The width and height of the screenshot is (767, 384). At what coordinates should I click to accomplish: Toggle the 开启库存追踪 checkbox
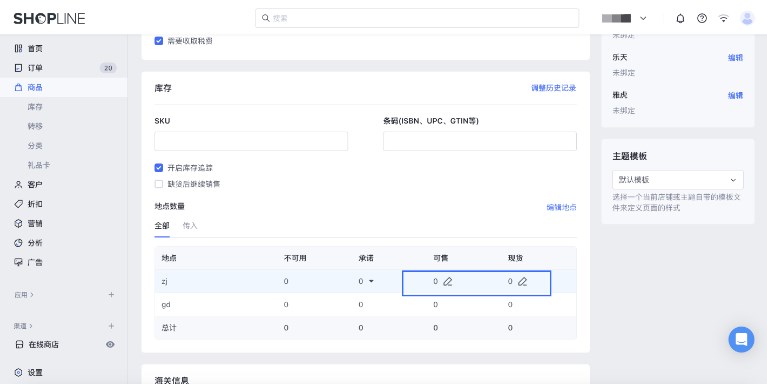point(158,168)
